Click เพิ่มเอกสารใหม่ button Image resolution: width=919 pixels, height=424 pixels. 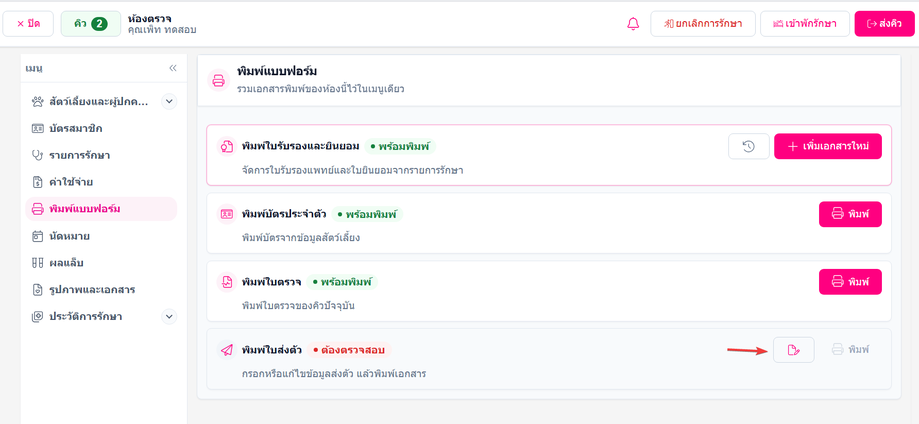828,147
